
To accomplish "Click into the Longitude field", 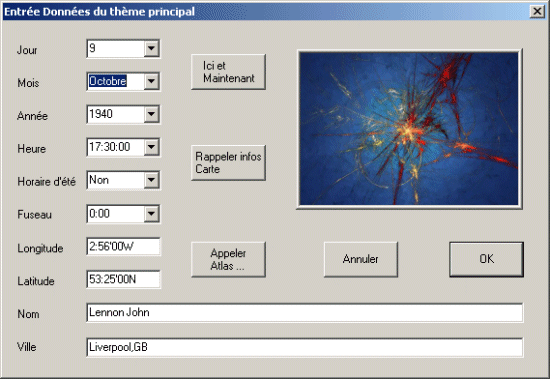I will [x=123, y=246].
